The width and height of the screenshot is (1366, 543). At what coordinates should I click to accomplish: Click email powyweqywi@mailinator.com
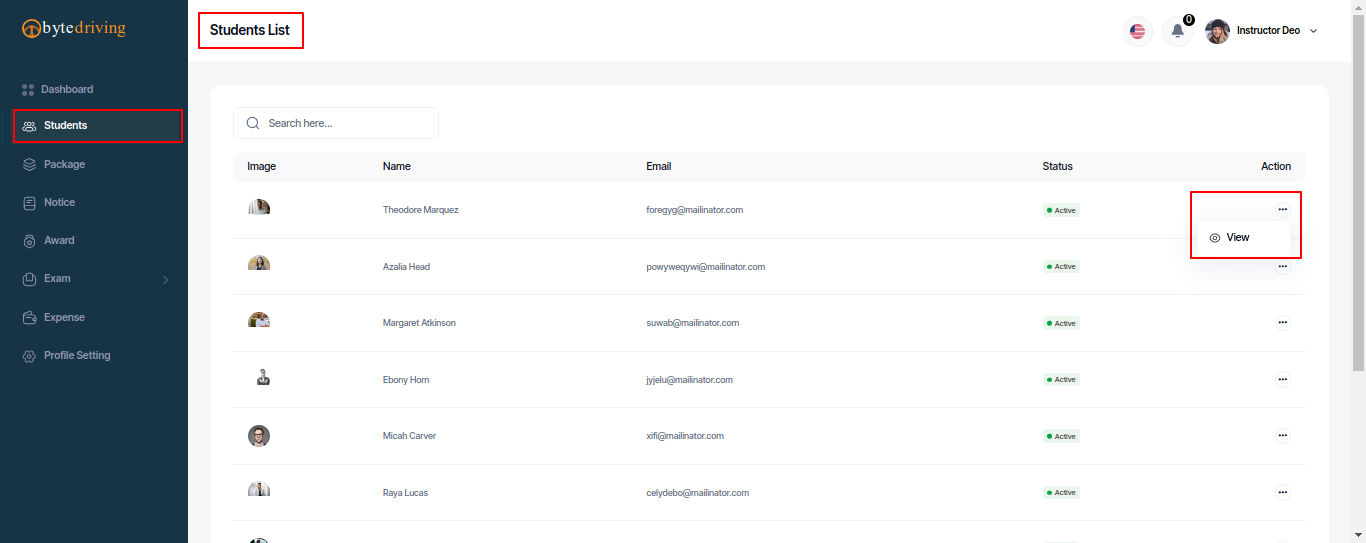pyautogui.click(x=705, y=267)
